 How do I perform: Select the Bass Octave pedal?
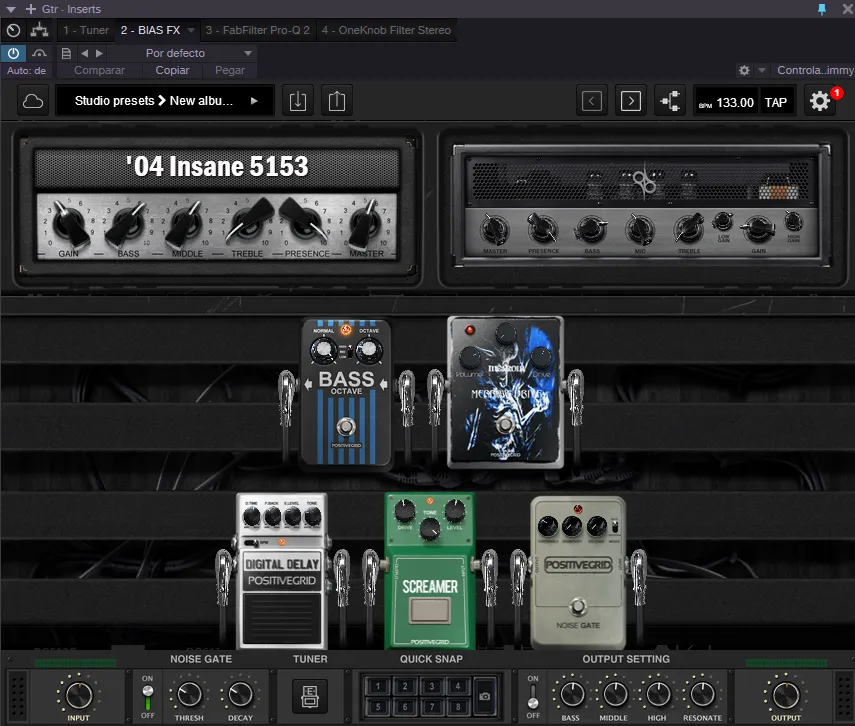[346, 394]
